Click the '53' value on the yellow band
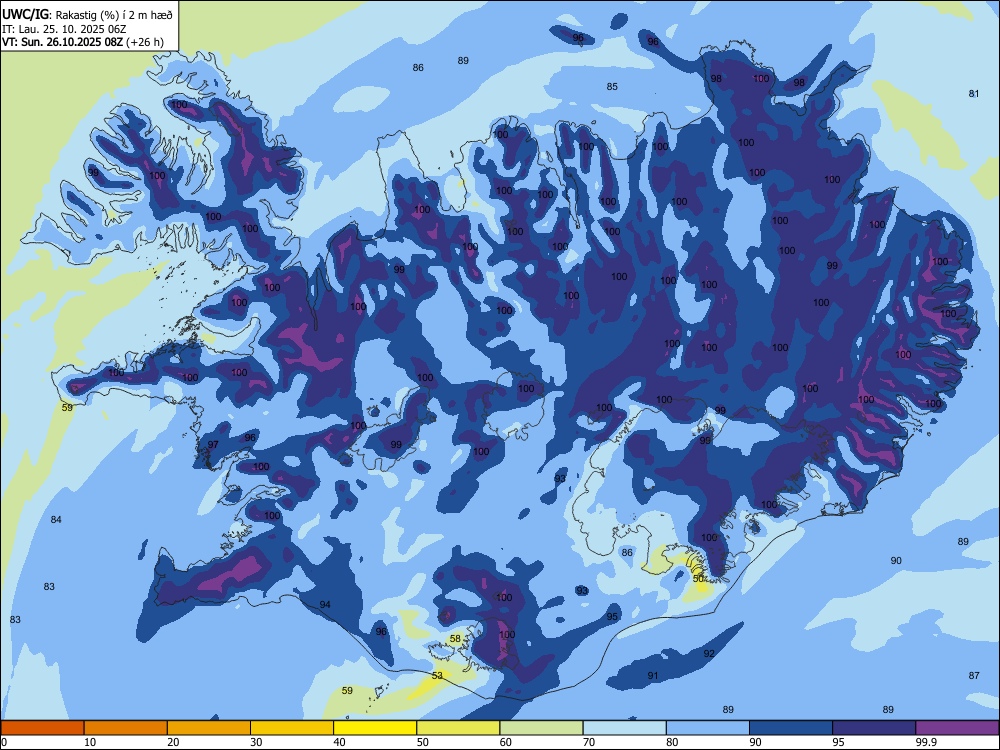1000x750 pixels. [437, 675]
